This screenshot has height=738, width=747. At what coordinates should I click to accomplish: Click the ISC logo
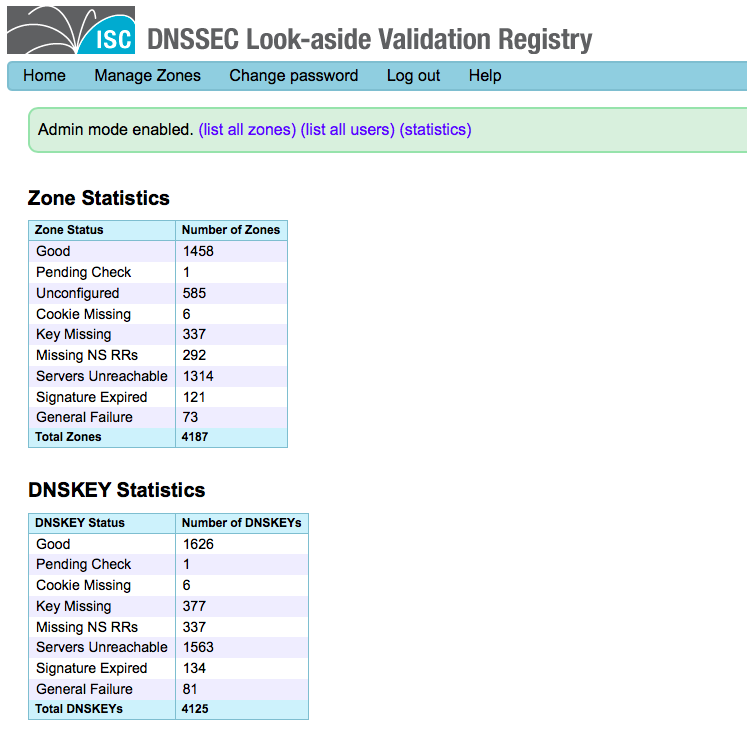(x=71, y=30)
